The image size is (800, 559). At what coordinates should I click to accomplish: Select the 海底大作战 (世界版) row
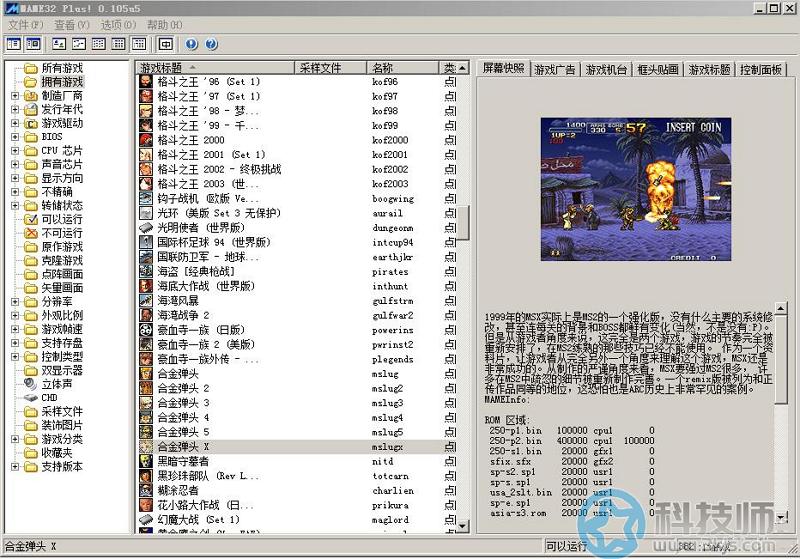(x=298, y=286)
